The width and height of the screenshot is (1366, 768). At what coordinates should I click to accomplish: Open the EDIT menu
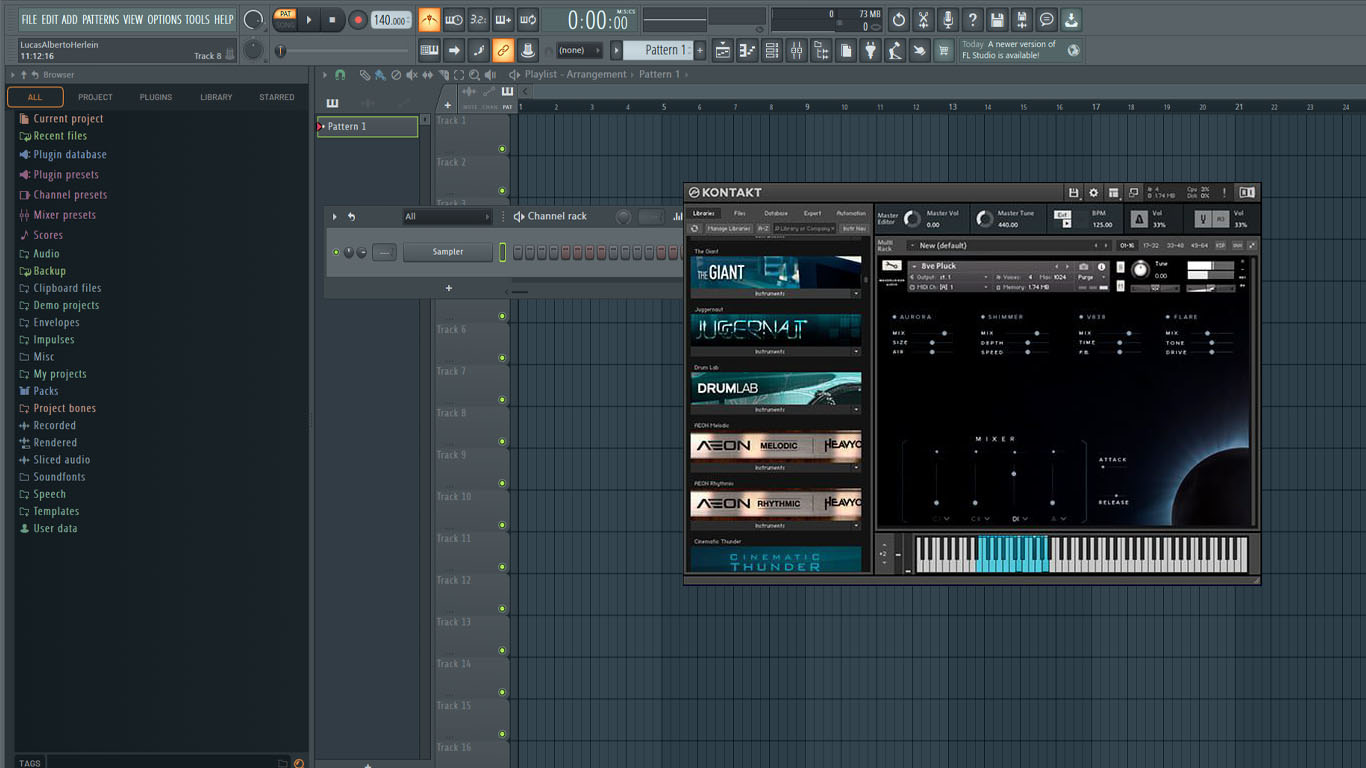(x=49, y=19)
